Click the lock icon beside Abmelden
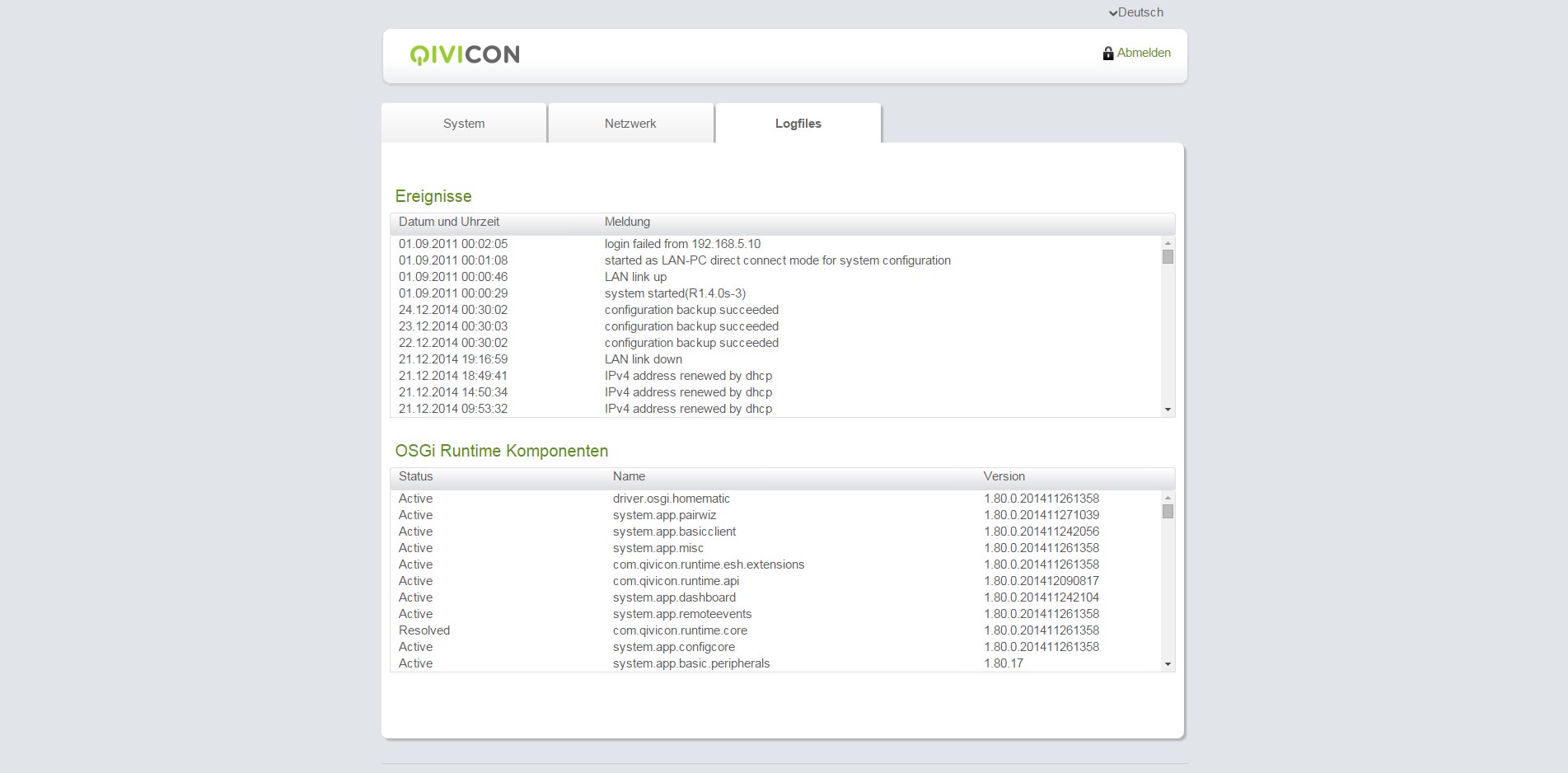 tap(1108, 54)
